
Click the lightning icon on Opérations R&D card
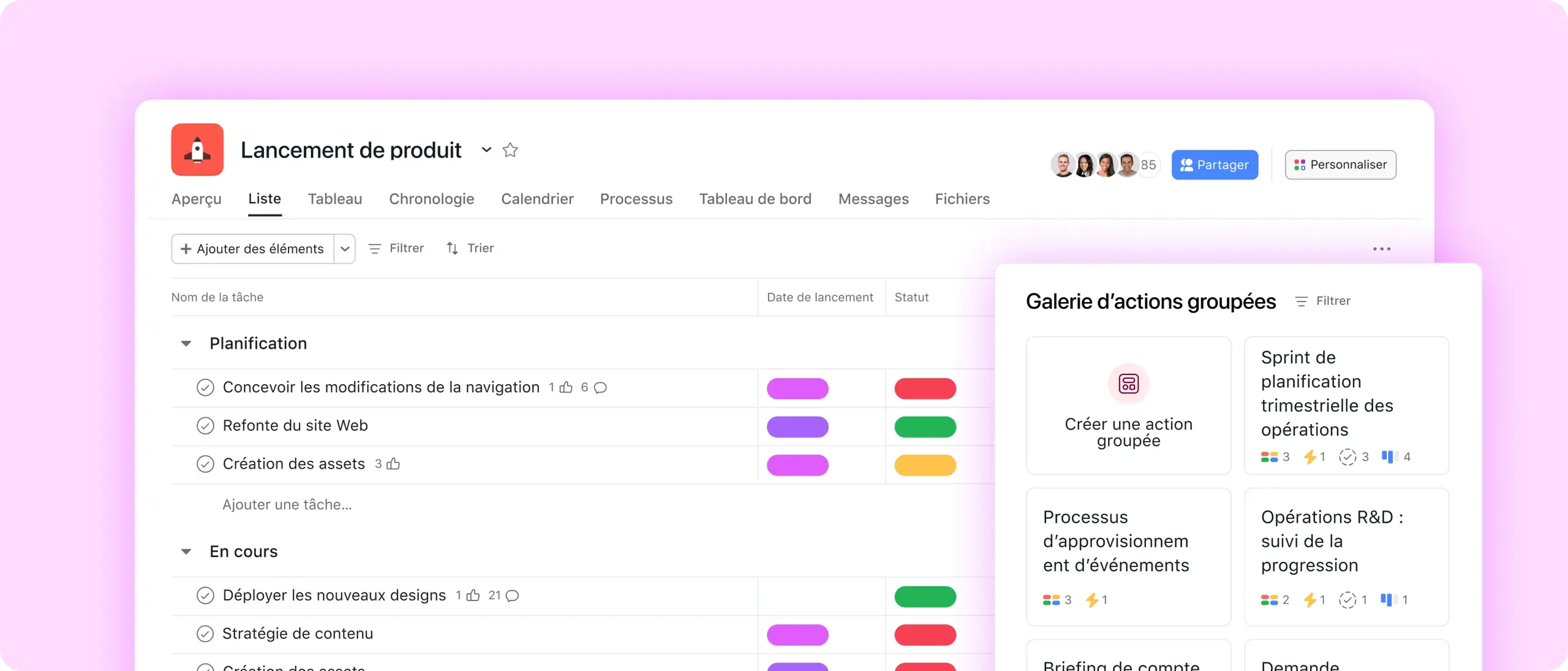1310,600
